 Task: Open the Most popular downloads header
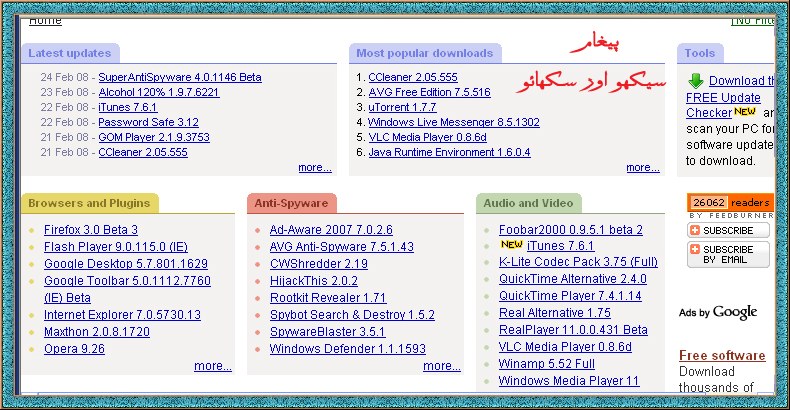click(425, 53)
